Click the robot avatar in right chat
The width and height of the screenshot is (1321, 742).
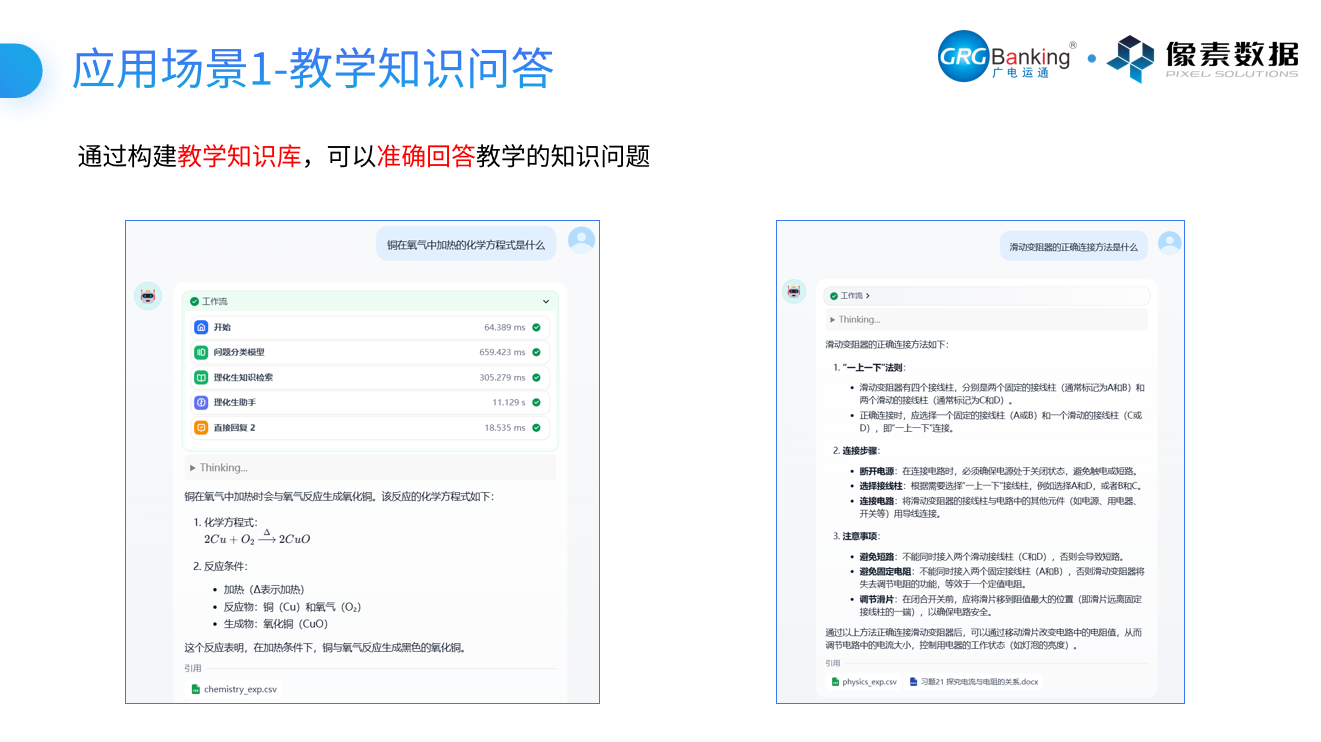click(x=794, y=291)
